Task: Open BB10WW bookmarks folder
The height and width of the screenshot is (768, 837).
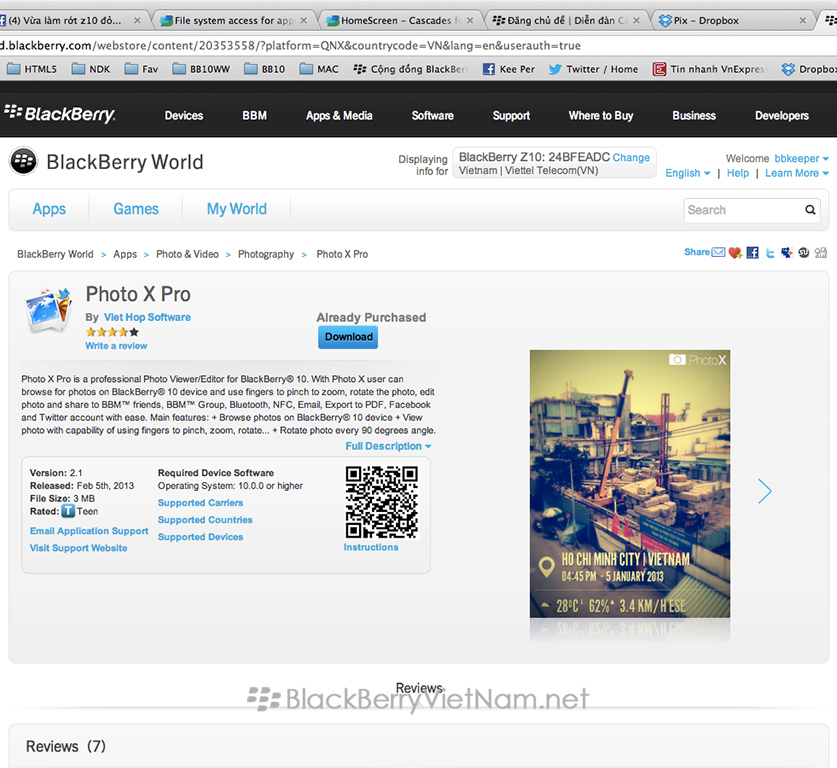Action: pos(201,69)
